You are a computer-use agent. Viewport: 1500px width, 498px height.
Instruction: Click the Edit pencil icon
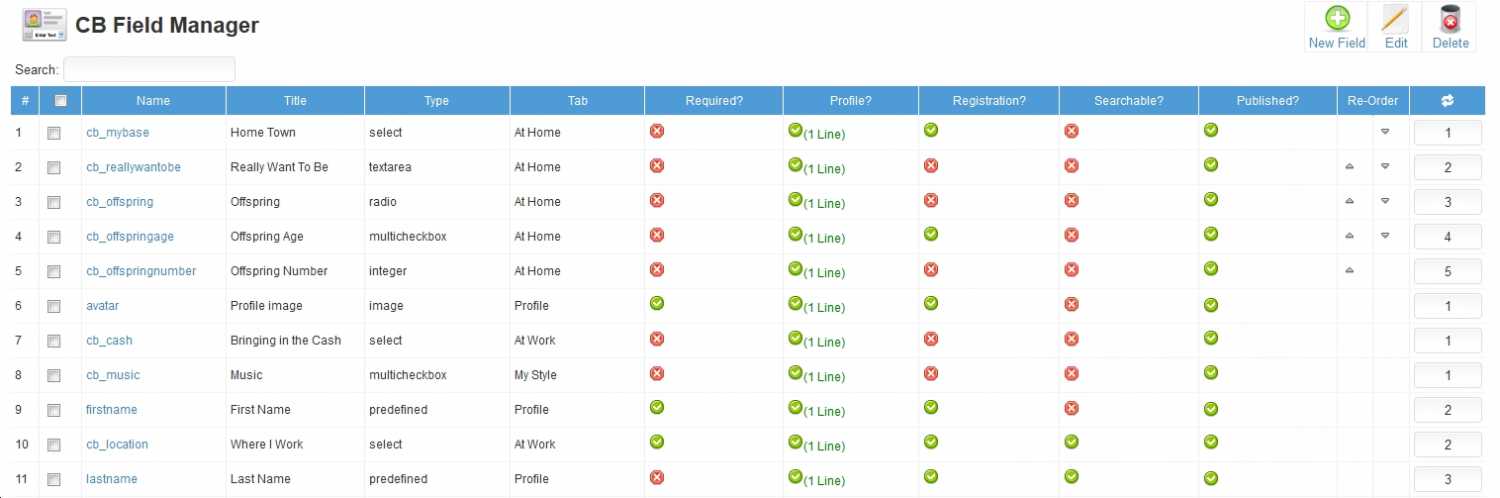pyautogui.click(x=1395, y=19)
